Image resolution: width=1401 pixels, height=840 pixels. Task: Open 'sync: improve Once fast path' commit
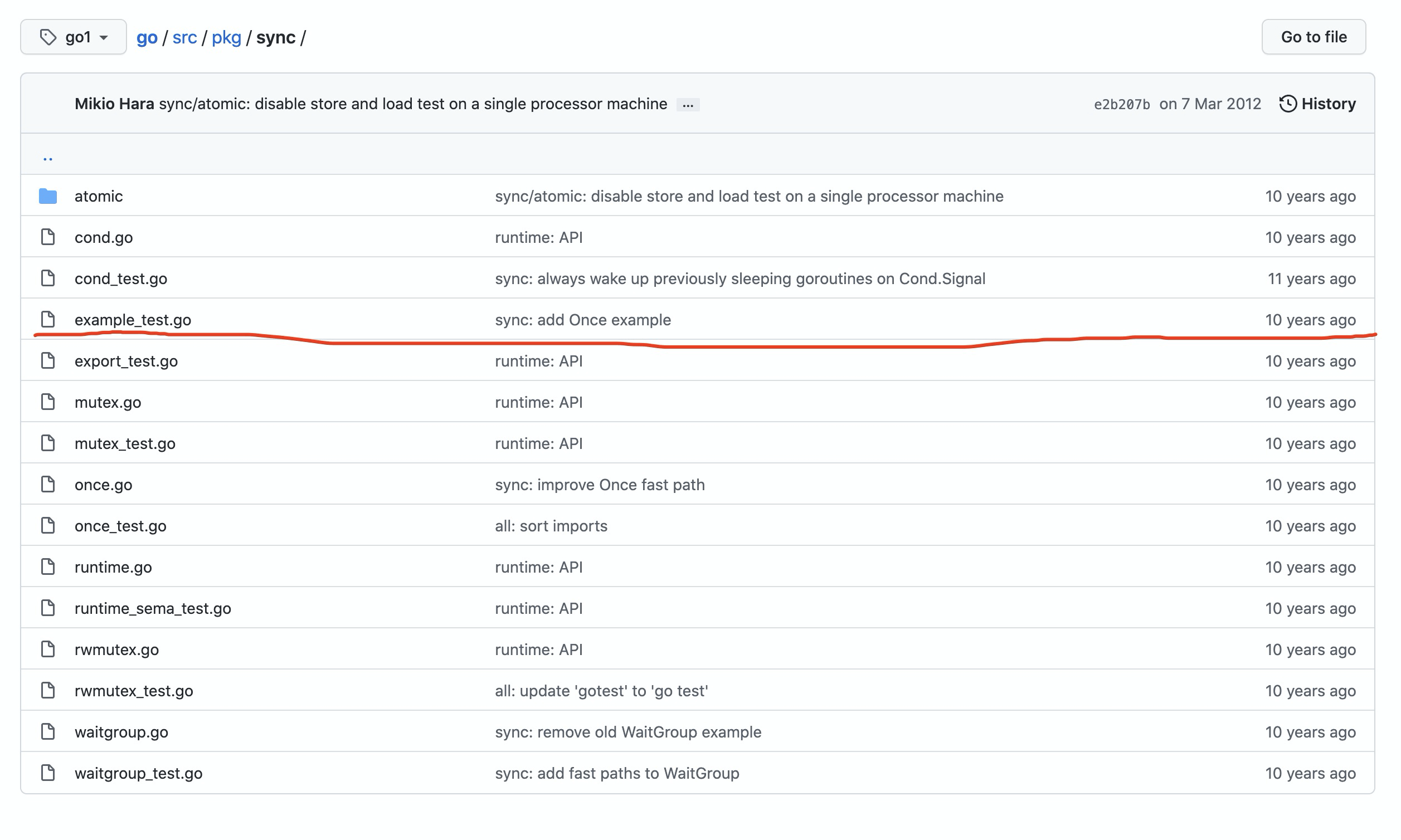pyautogui.click(x=599, y=485)
